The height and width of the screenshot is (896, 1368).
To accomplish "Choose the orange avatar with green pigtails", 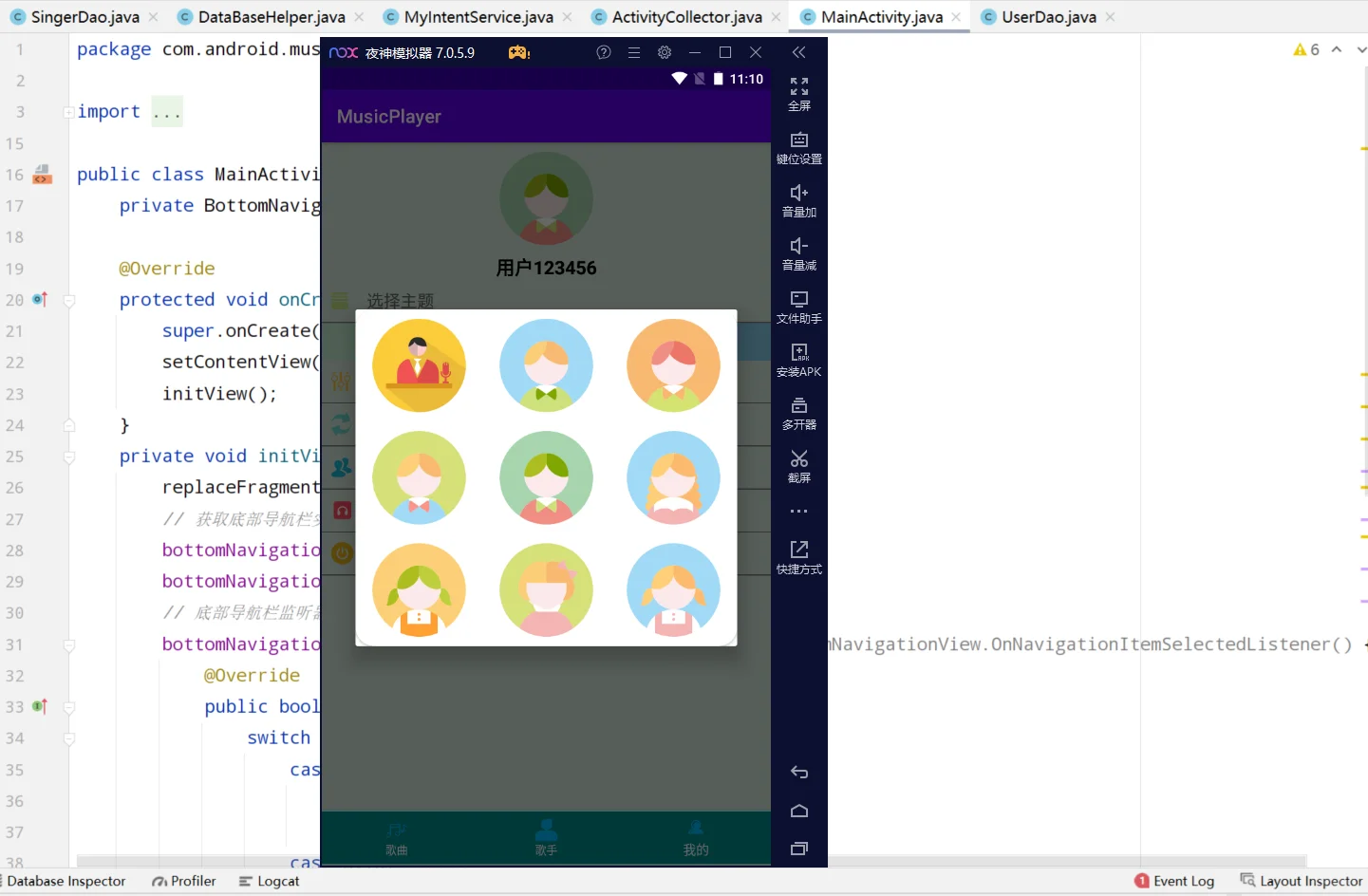I will [419, 589].
